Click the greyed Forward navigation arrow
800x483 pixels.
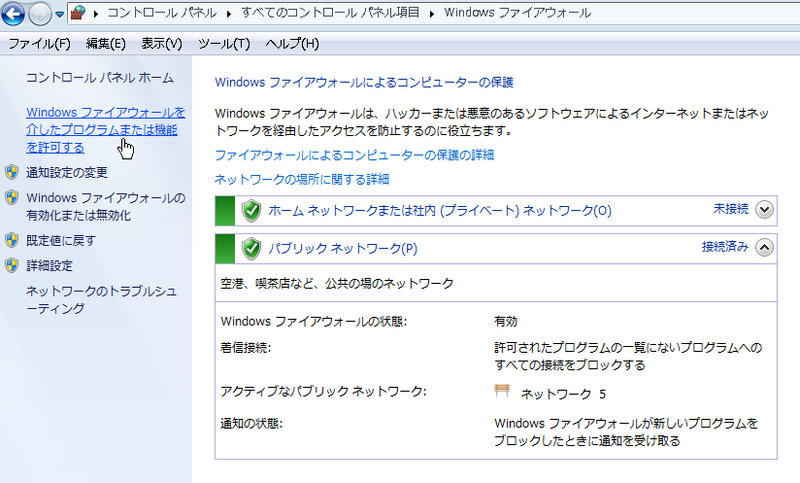(40, 14)
